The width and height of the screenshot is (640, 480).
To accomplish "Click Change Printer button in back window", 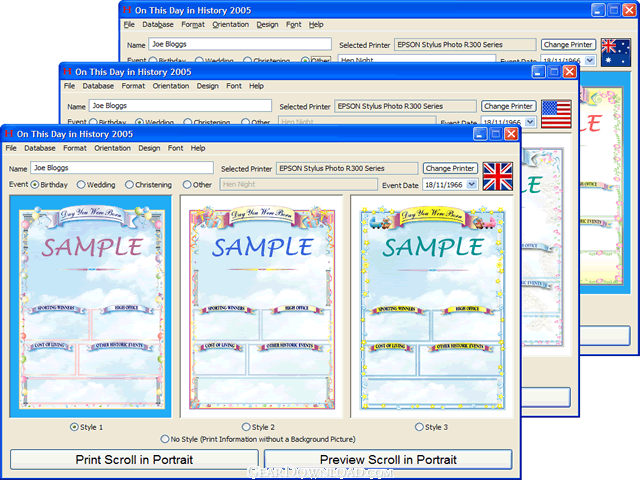I will click(x=568, y=44).
